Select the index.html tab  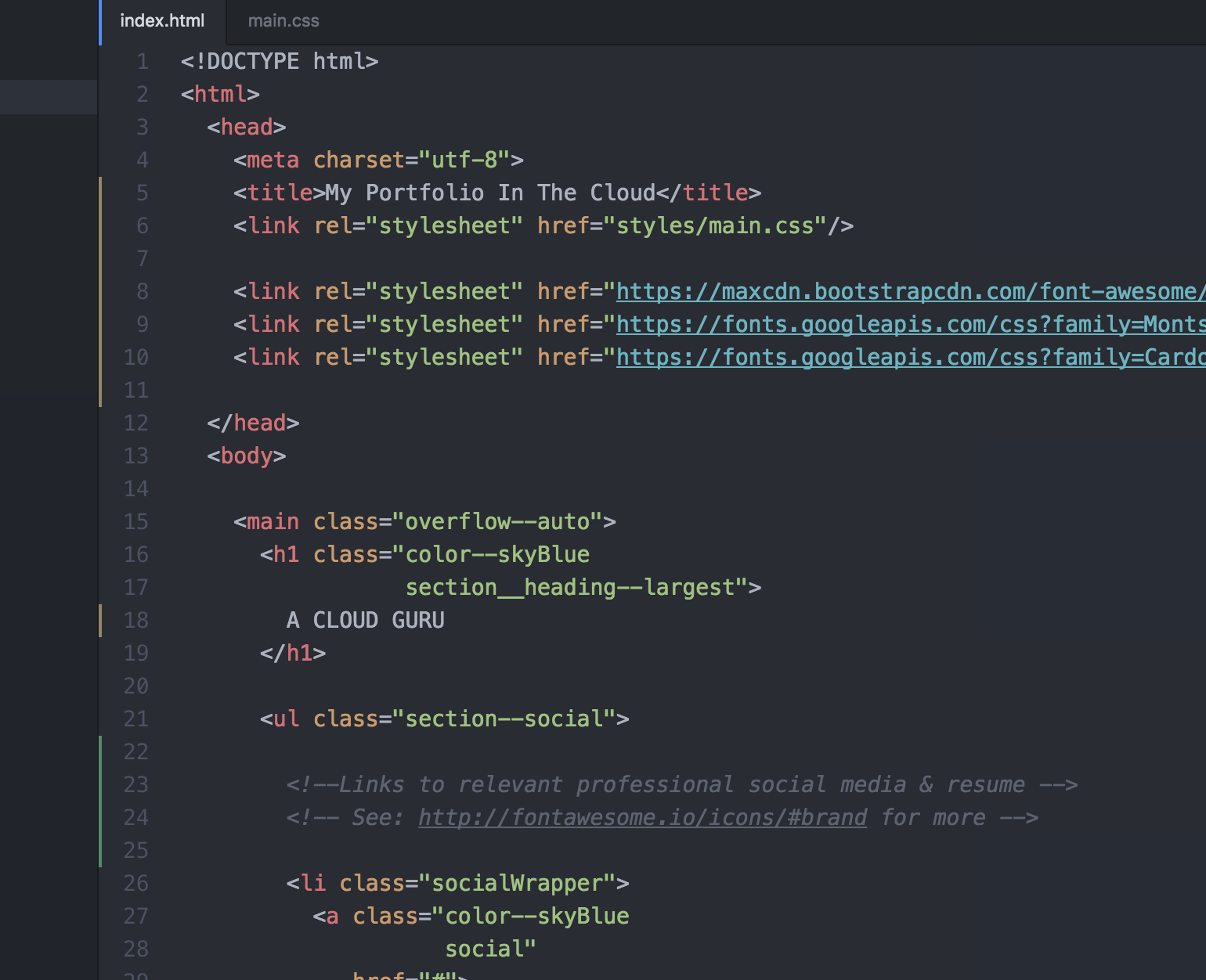point(162,20)
